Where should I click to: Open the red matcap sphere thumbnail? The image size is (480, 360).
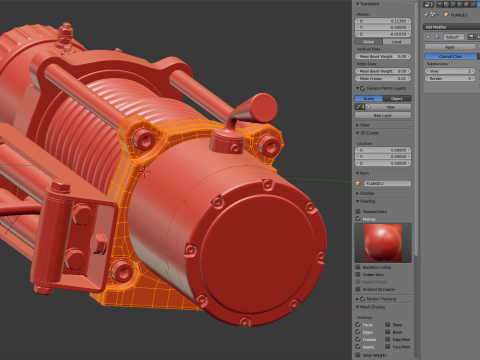coord(383,243)
